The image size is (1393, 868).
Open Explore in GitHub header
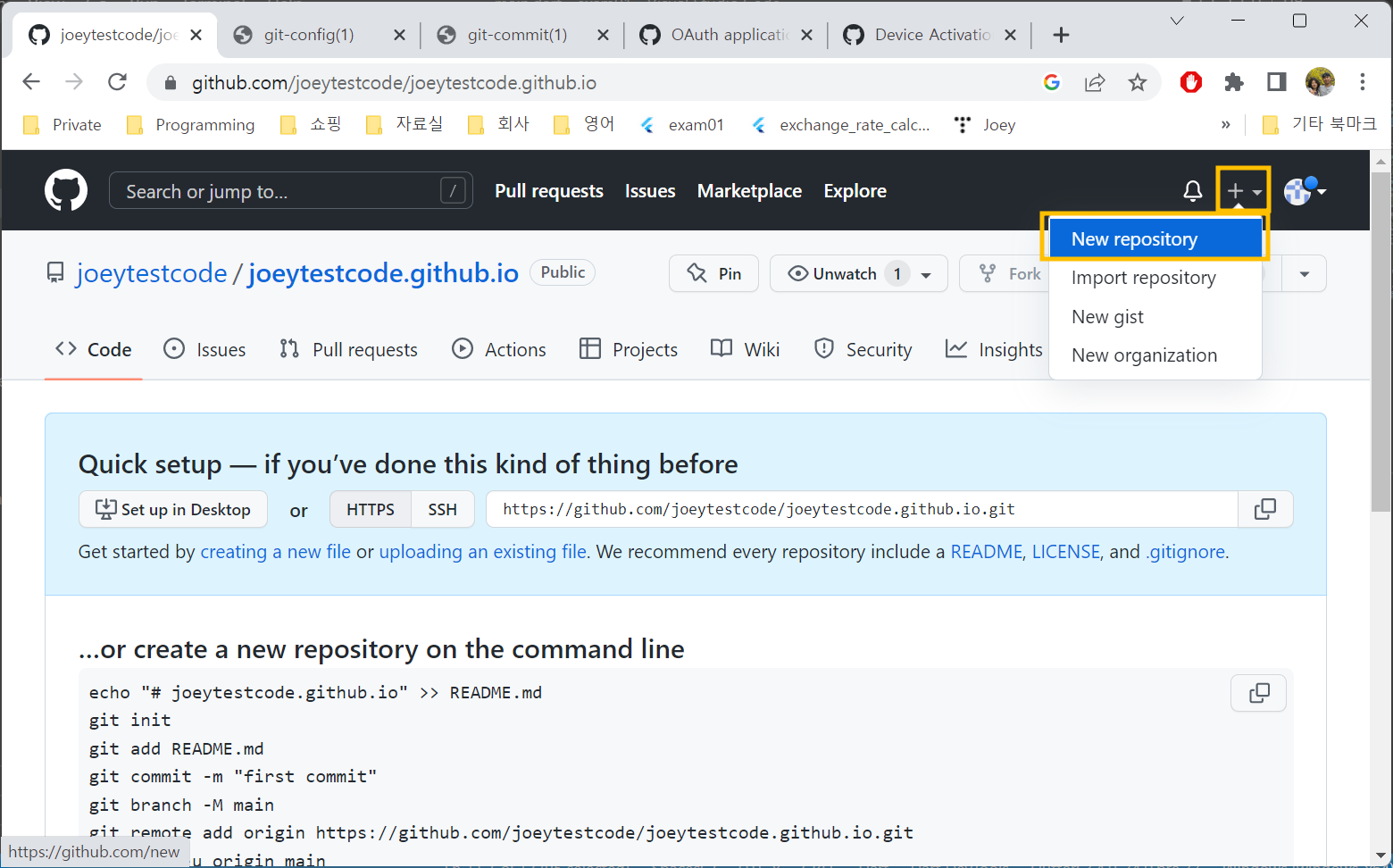coord(855,191)
